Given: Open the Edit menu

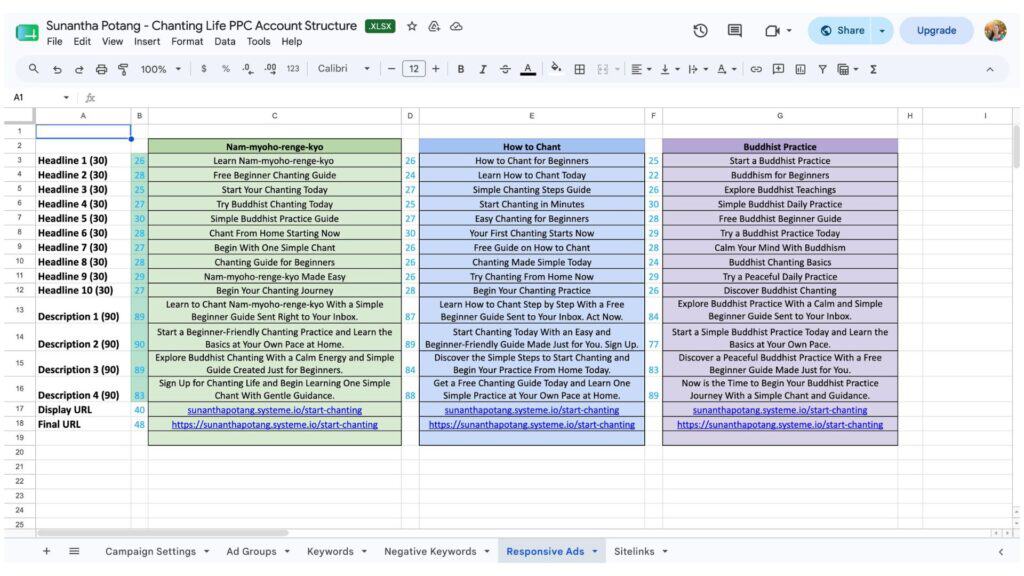Looking at the screenshot, I should point(82,41).
